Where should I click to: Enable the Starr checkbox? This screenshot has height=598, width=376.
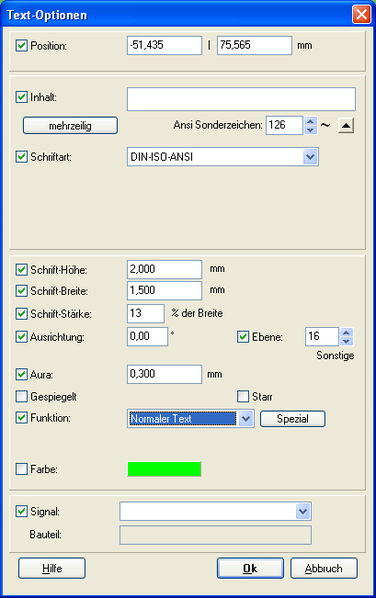click(243, 396)
